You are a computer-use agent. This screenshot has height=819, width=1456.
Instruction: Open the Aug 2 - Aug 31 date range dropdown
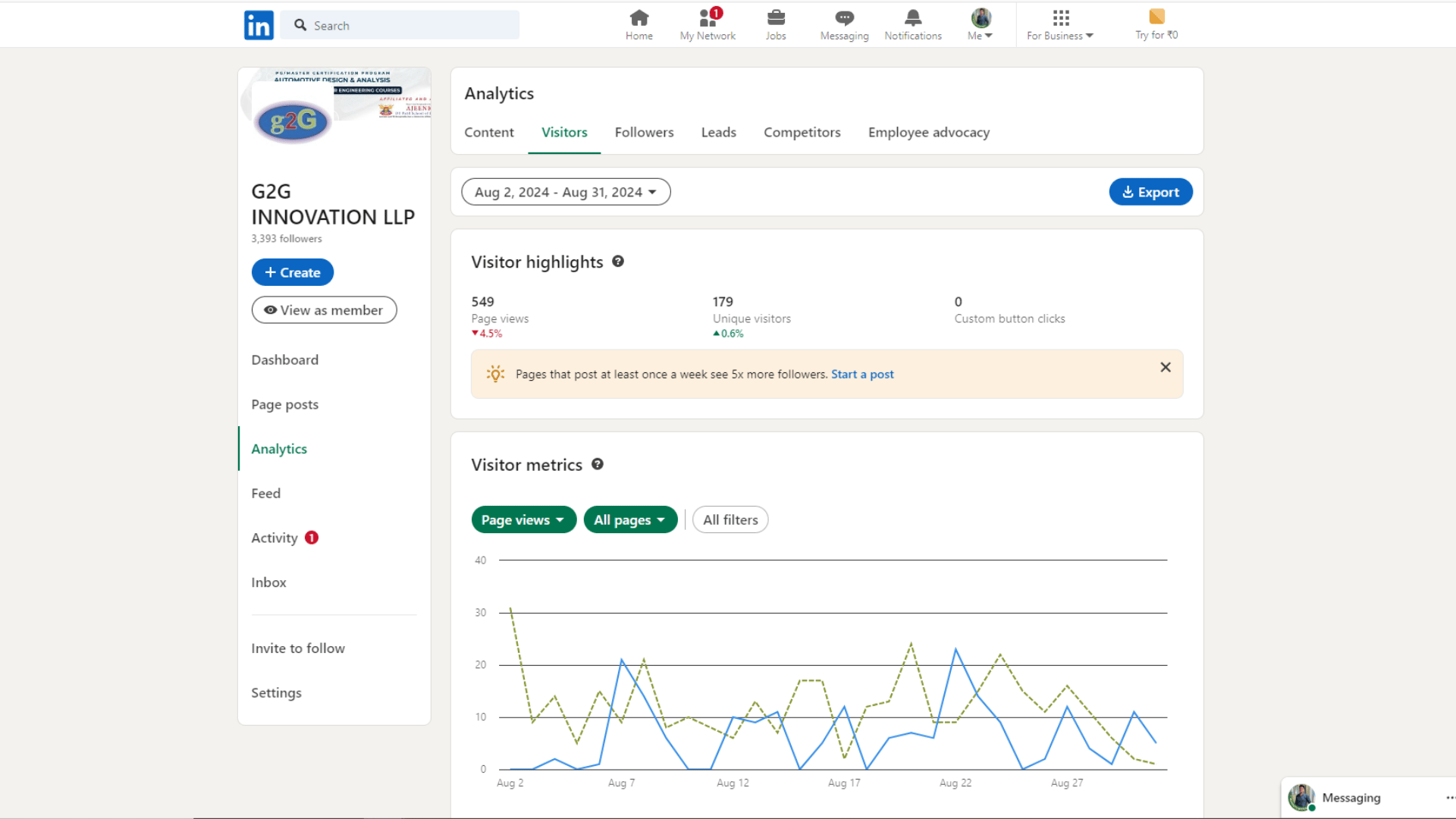point(566,192)
